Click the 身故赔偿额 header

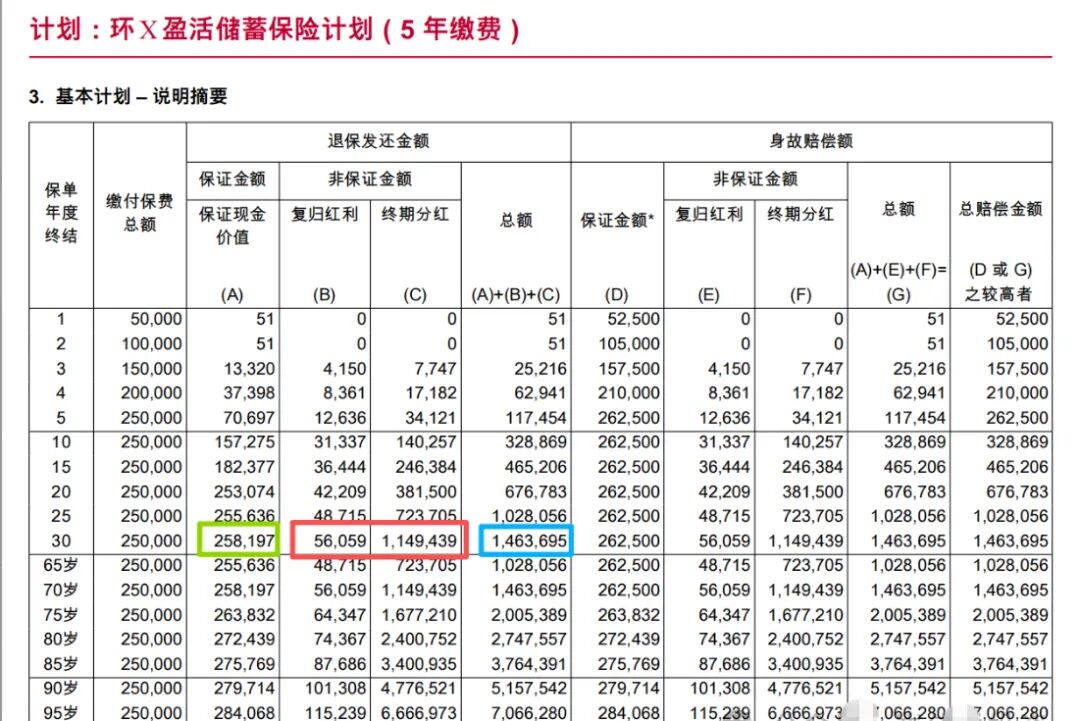click(x=810, y=142)
